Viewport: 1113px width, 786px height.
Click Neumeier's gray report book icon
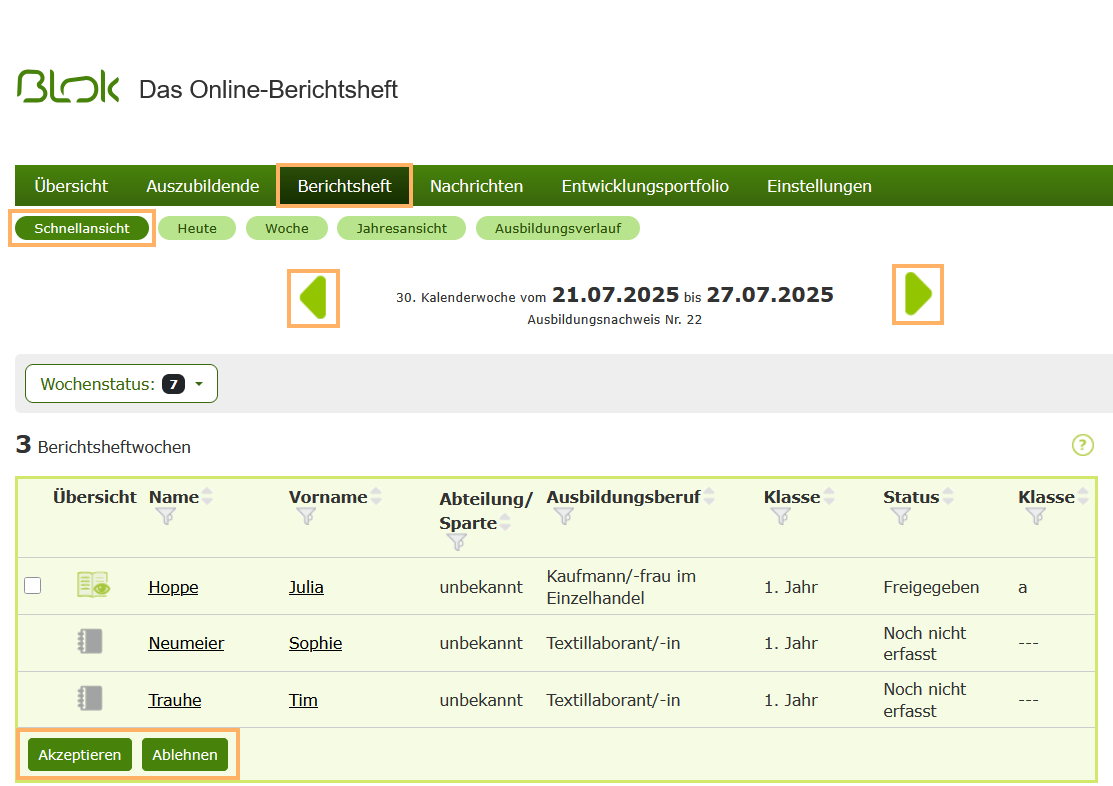tap(89, 642)
